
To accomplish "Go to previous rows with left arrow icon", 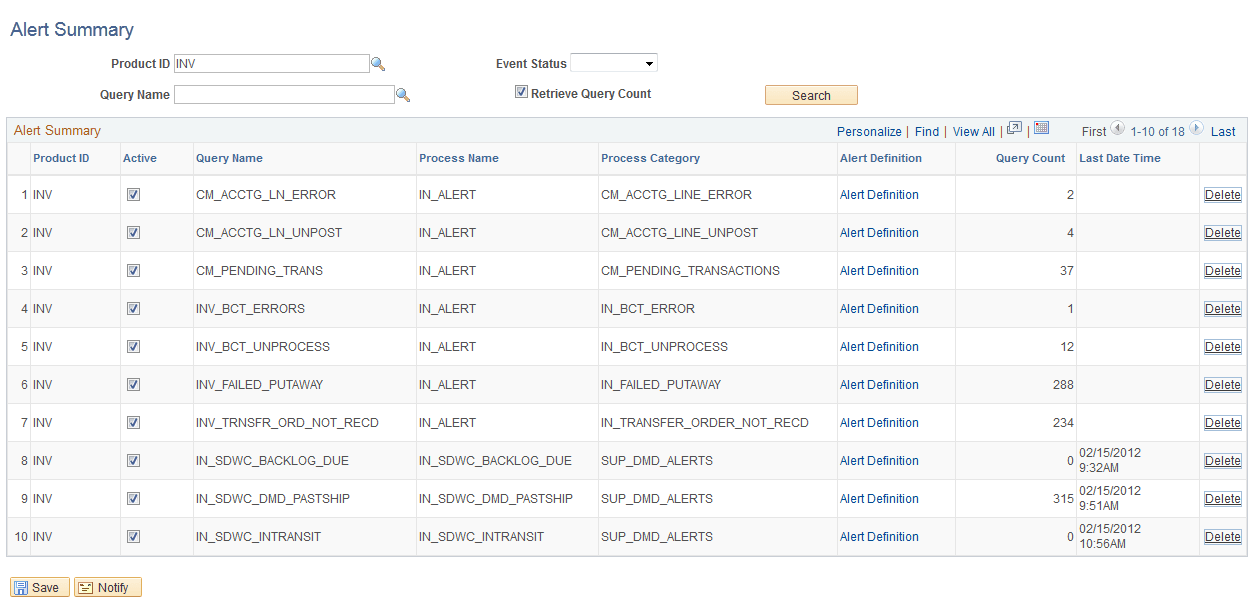I will [x=1117, y=130].
